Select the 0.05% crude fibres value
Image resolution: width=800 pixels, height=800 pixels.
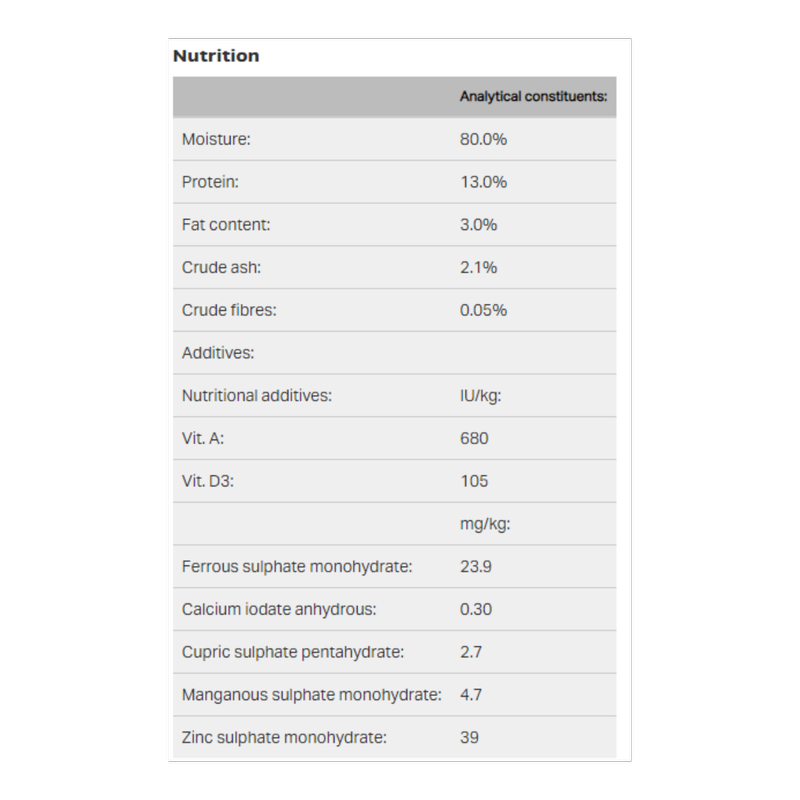[x=483, y=310]
